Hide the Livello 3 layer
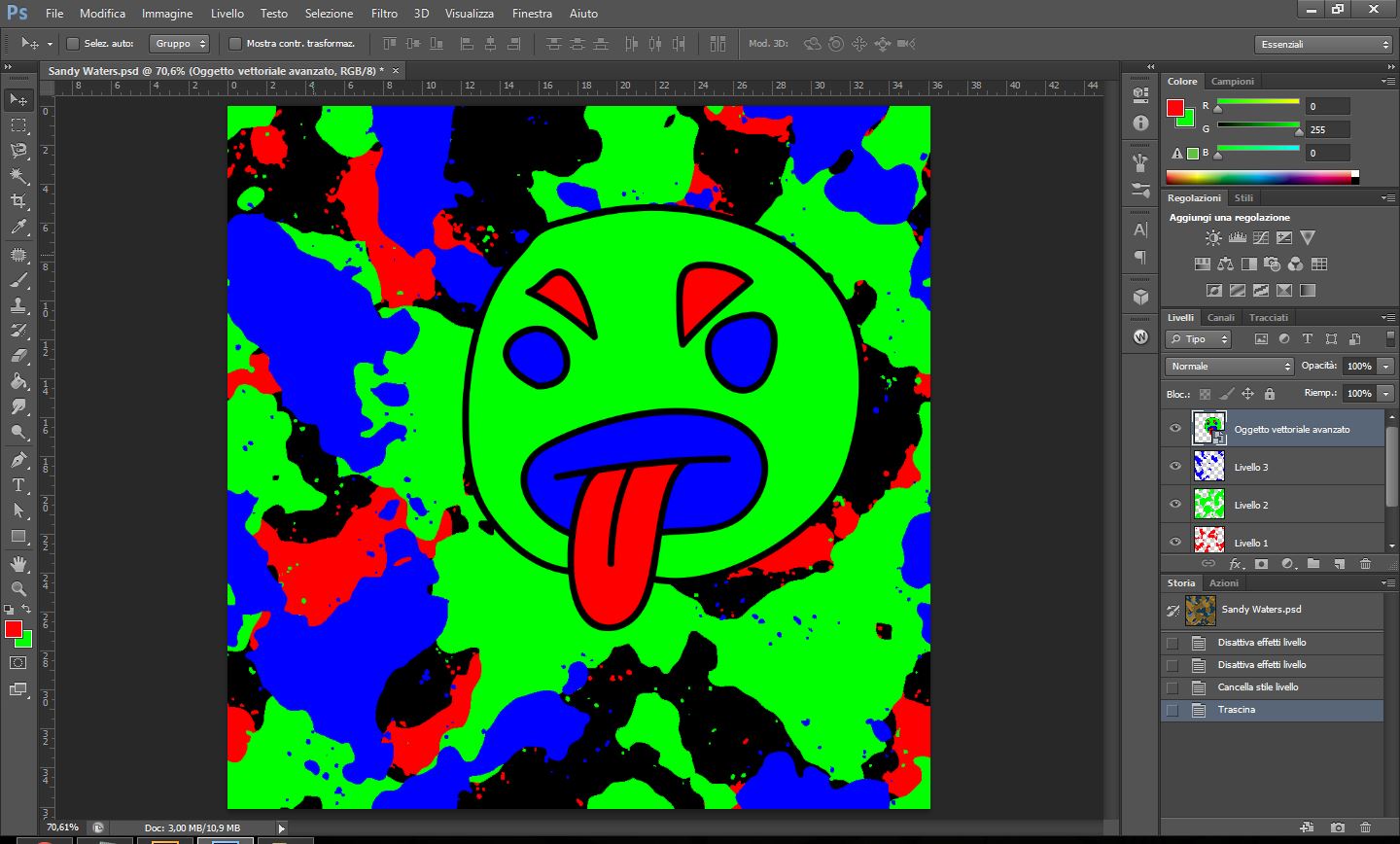This screenshot has width=1400, height=844. [x=1174, y=467]
